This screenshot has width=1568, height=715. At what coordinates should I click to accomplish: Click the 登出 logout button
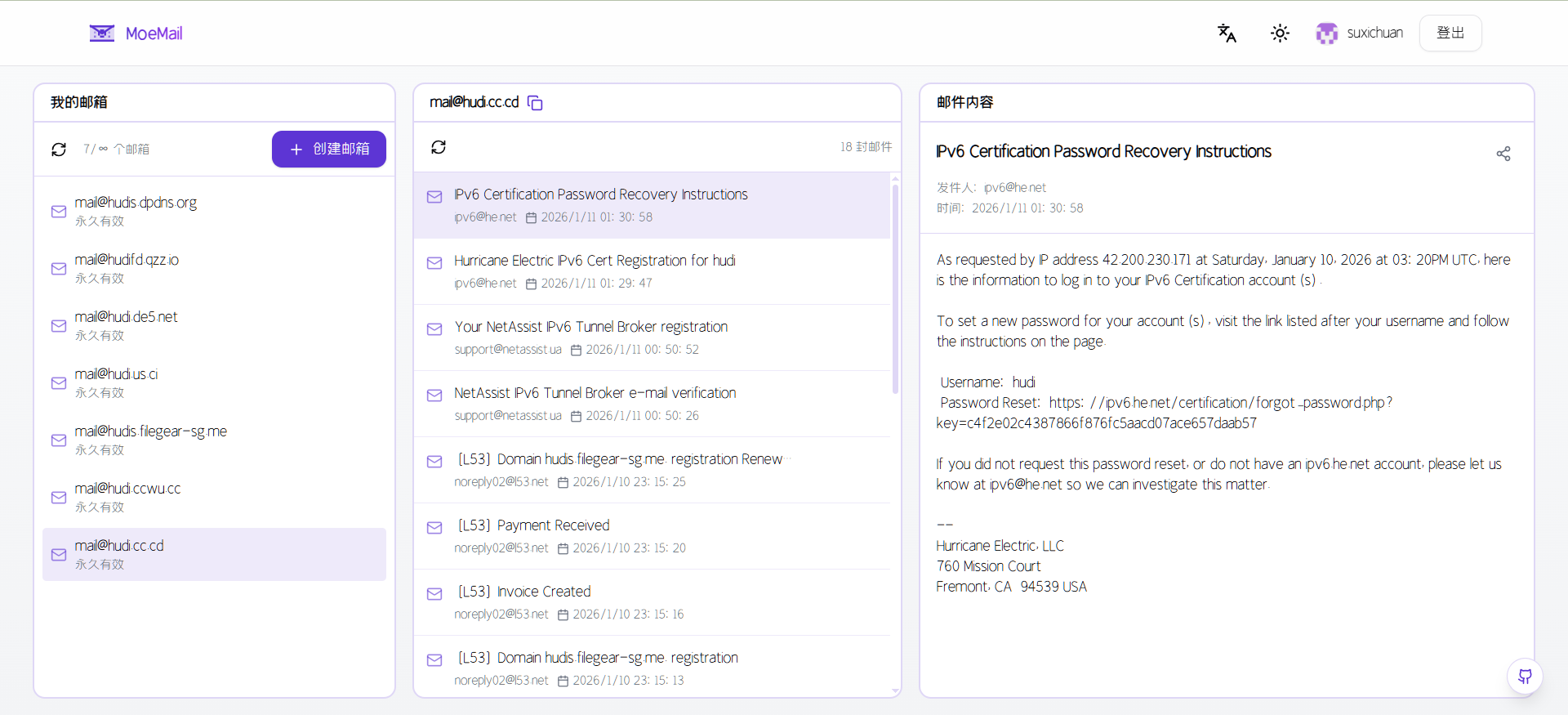[1450, 34]
